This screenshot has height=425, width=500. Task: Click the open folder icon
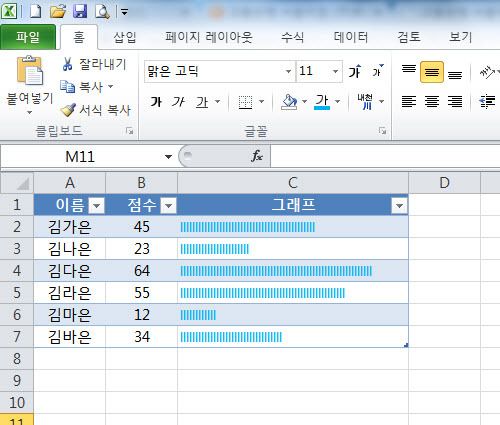point(58,12)
